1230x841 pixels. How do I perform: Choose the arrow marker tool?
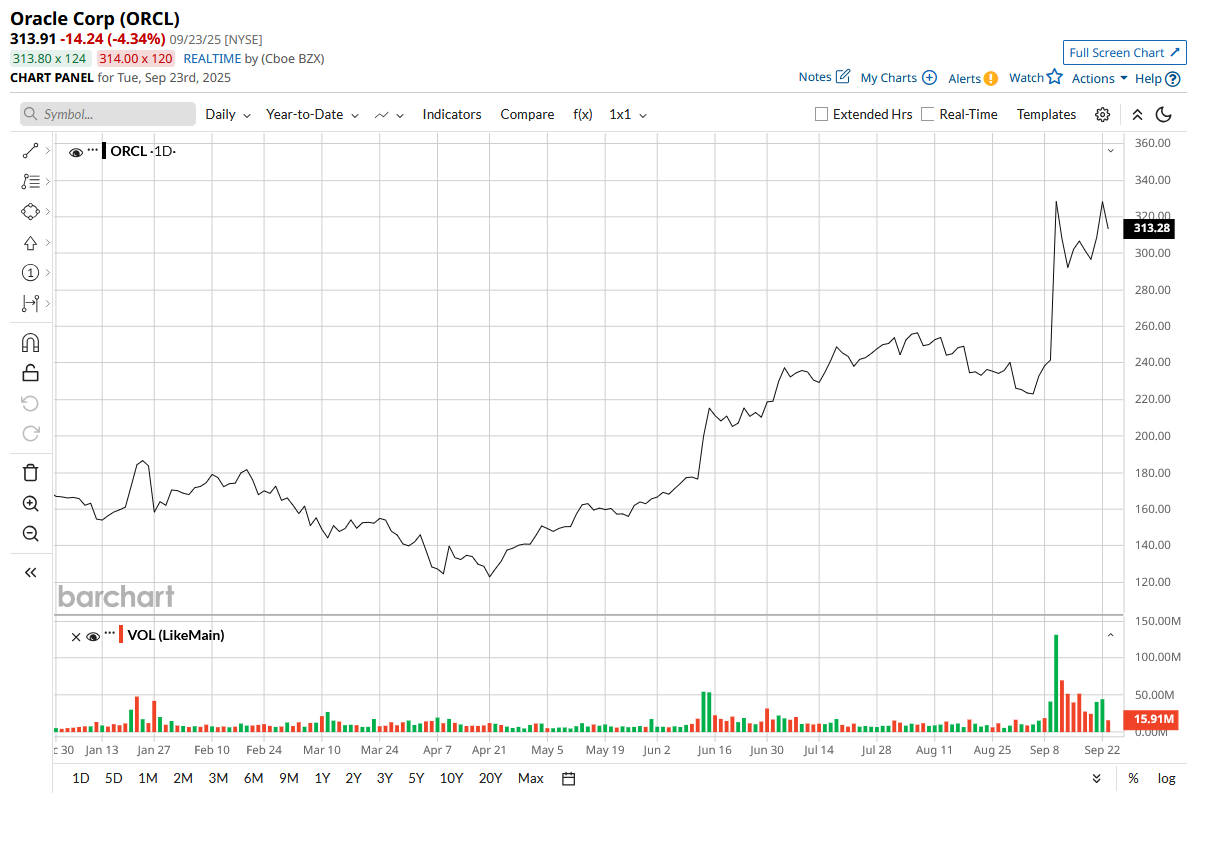click(x=30, y=243)
